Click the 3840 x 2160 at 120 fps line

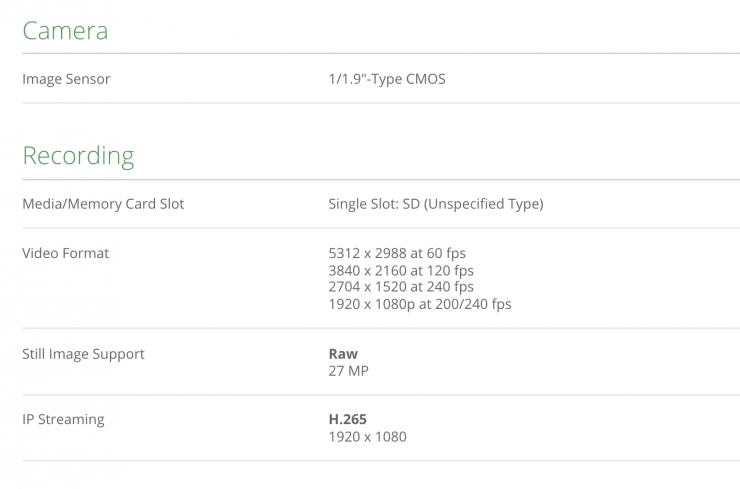click(x=401, y=270)
